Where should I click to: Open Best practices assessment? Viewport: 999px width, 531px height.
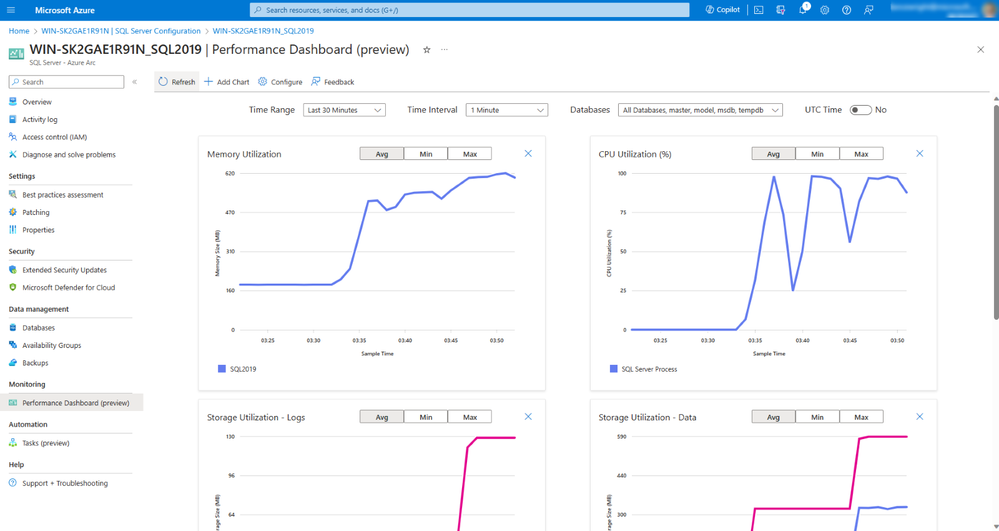62,195
